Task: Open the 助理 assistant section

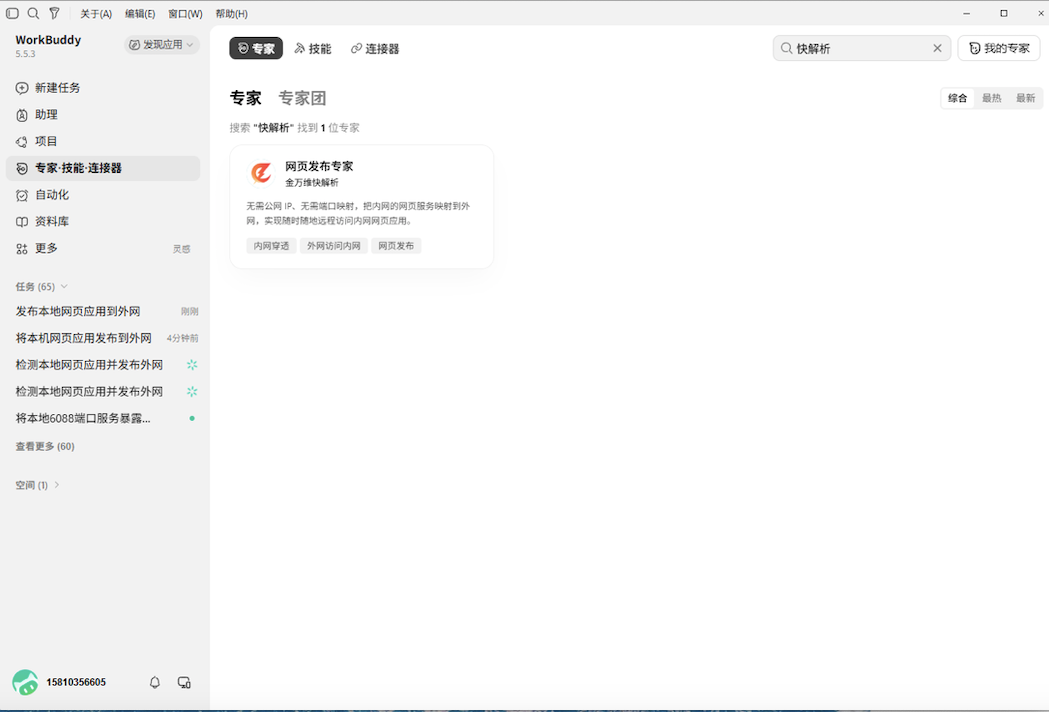Action: pyautogui.click(x=103, y=114)
